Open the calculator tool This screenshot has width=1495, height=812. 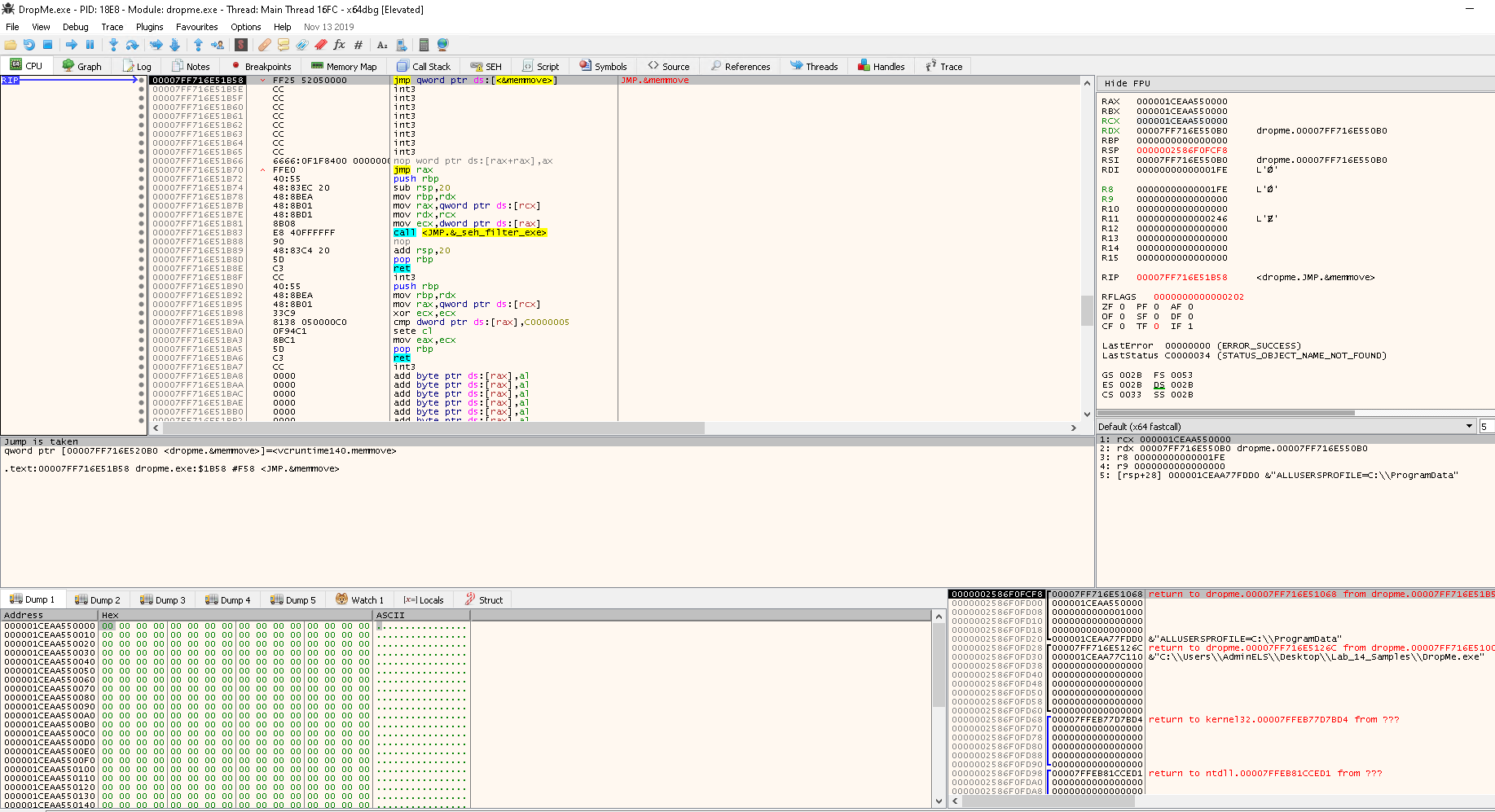point(424,45)
